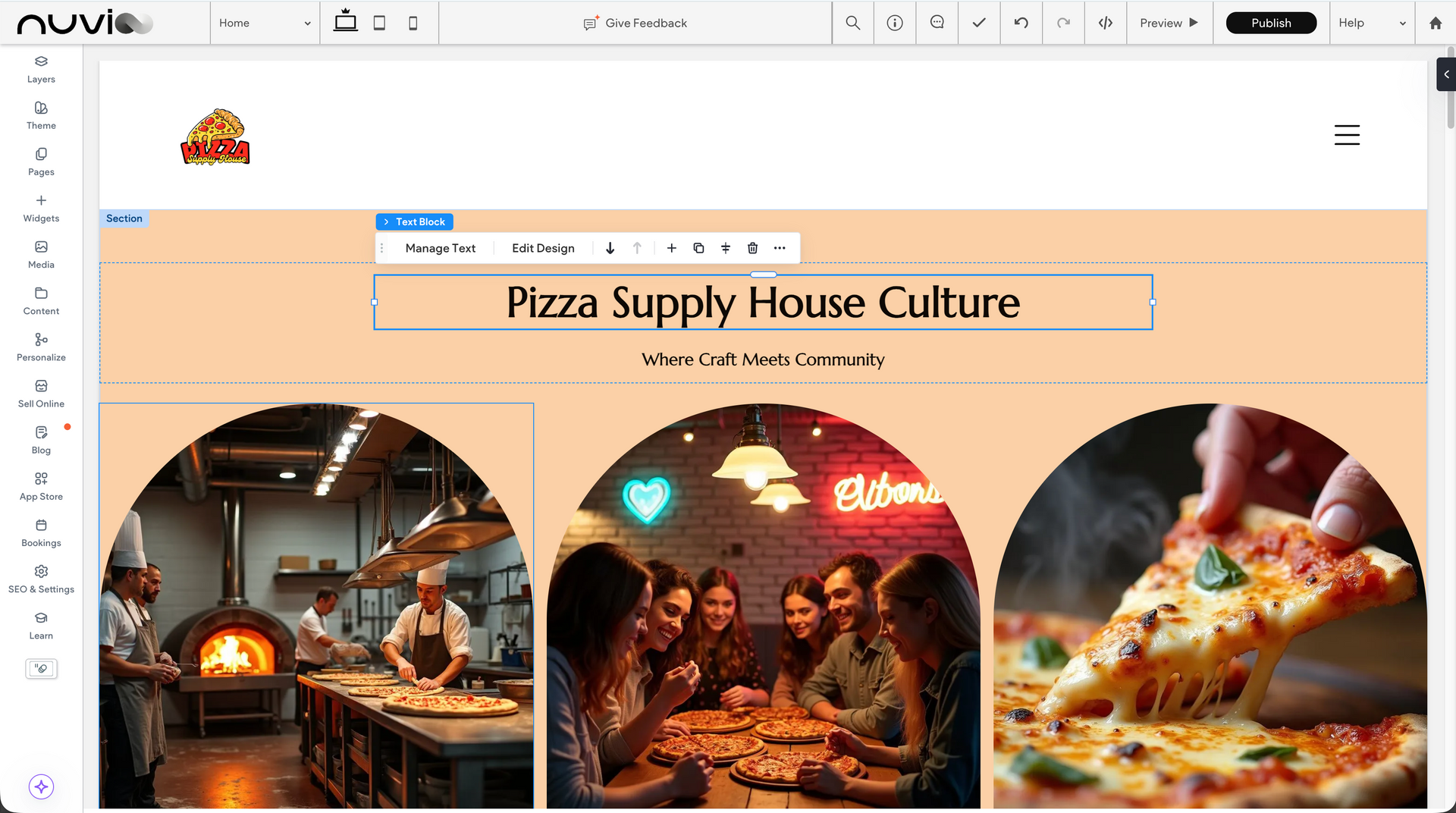Open the Media library
The image size is (1456, 813).
tap(41, 254)
